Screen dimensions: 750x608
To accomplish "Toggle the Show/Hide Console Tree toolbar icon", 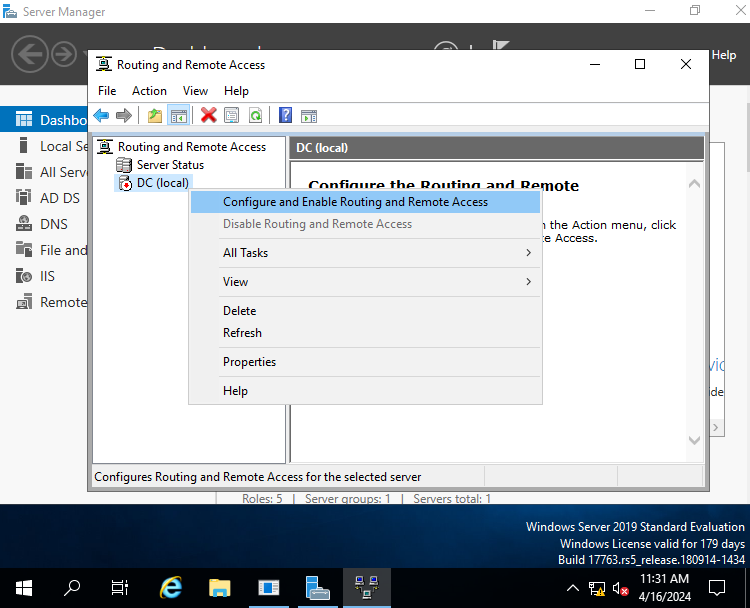I will (x=178, y=115).
